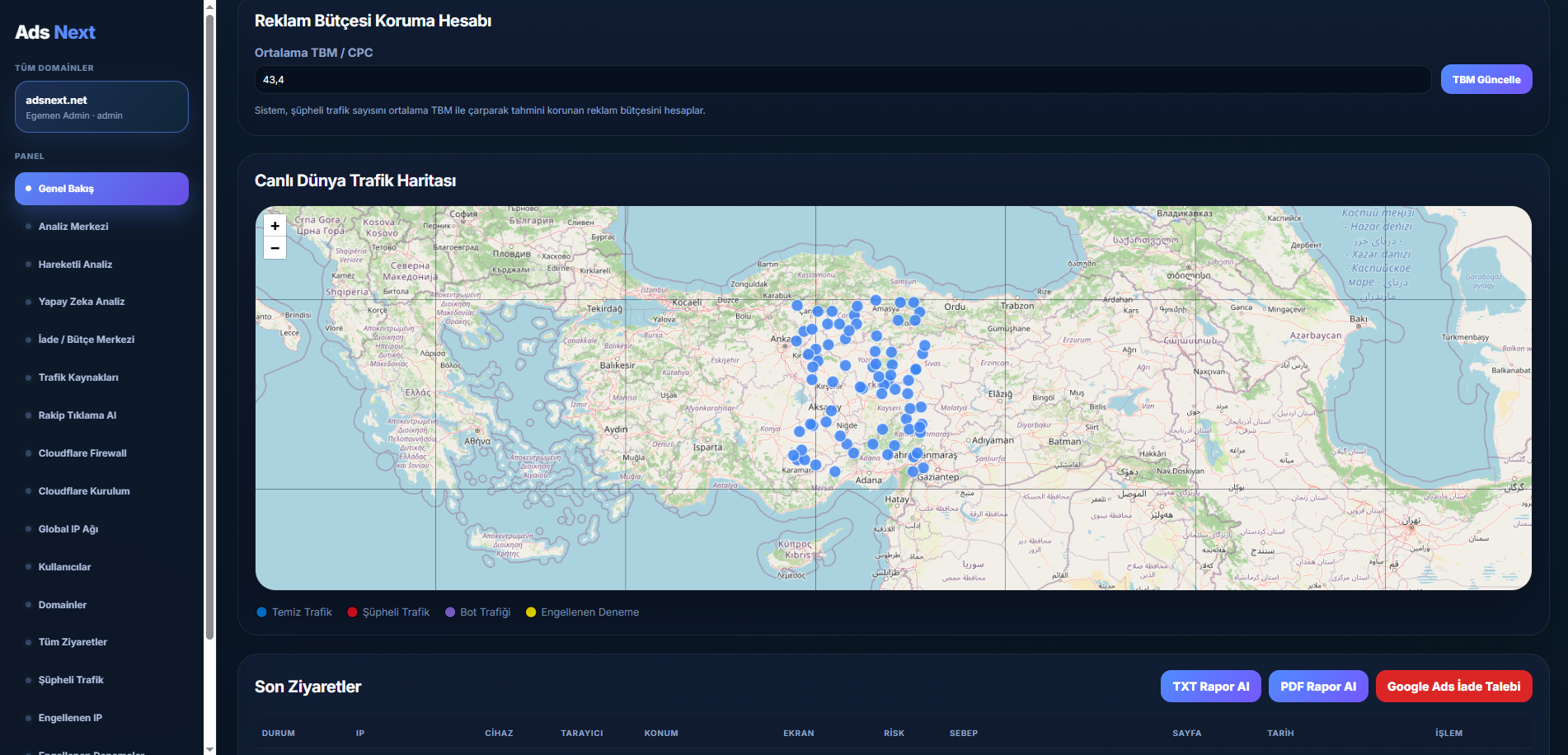Viewport: 1568px width, 755px height.
Task: Open İade / Bütçe Merkezi
Action: (101, 340)
